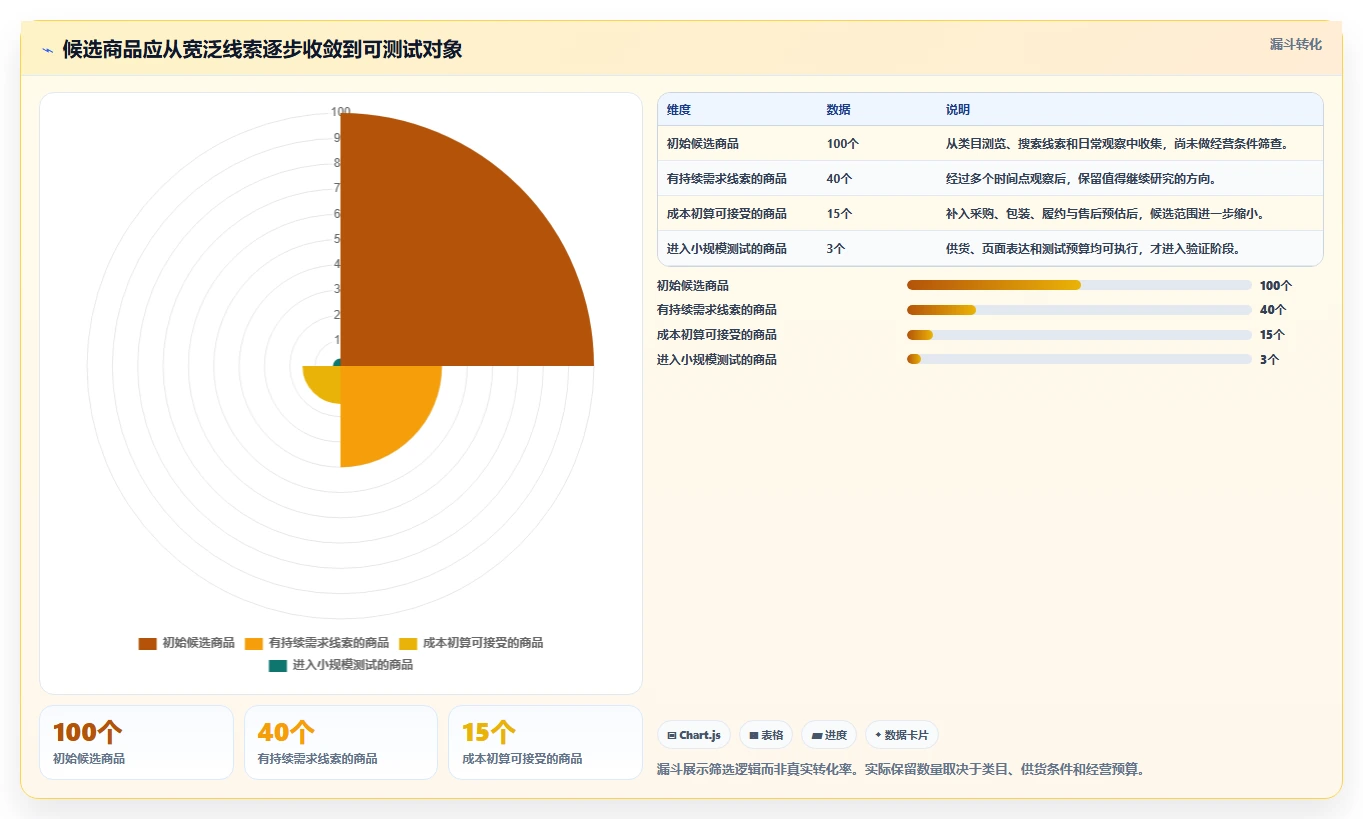Click 3个 value beside last progress bar
This screenshot has height=819, width=1363.
pos(1269,359)
